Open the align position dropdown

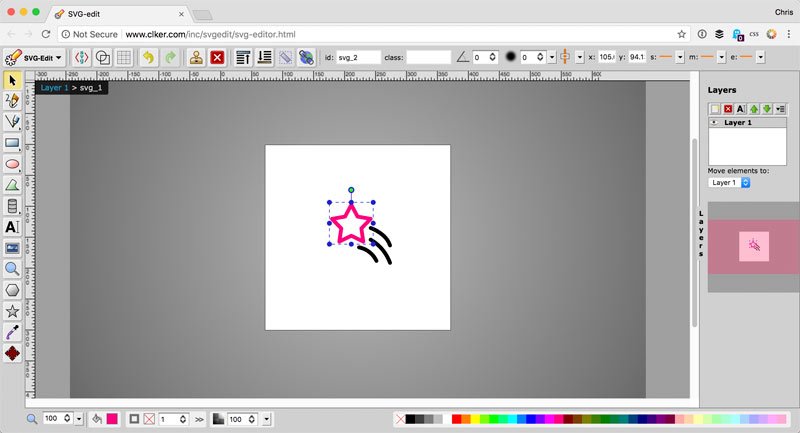(580, 58)
